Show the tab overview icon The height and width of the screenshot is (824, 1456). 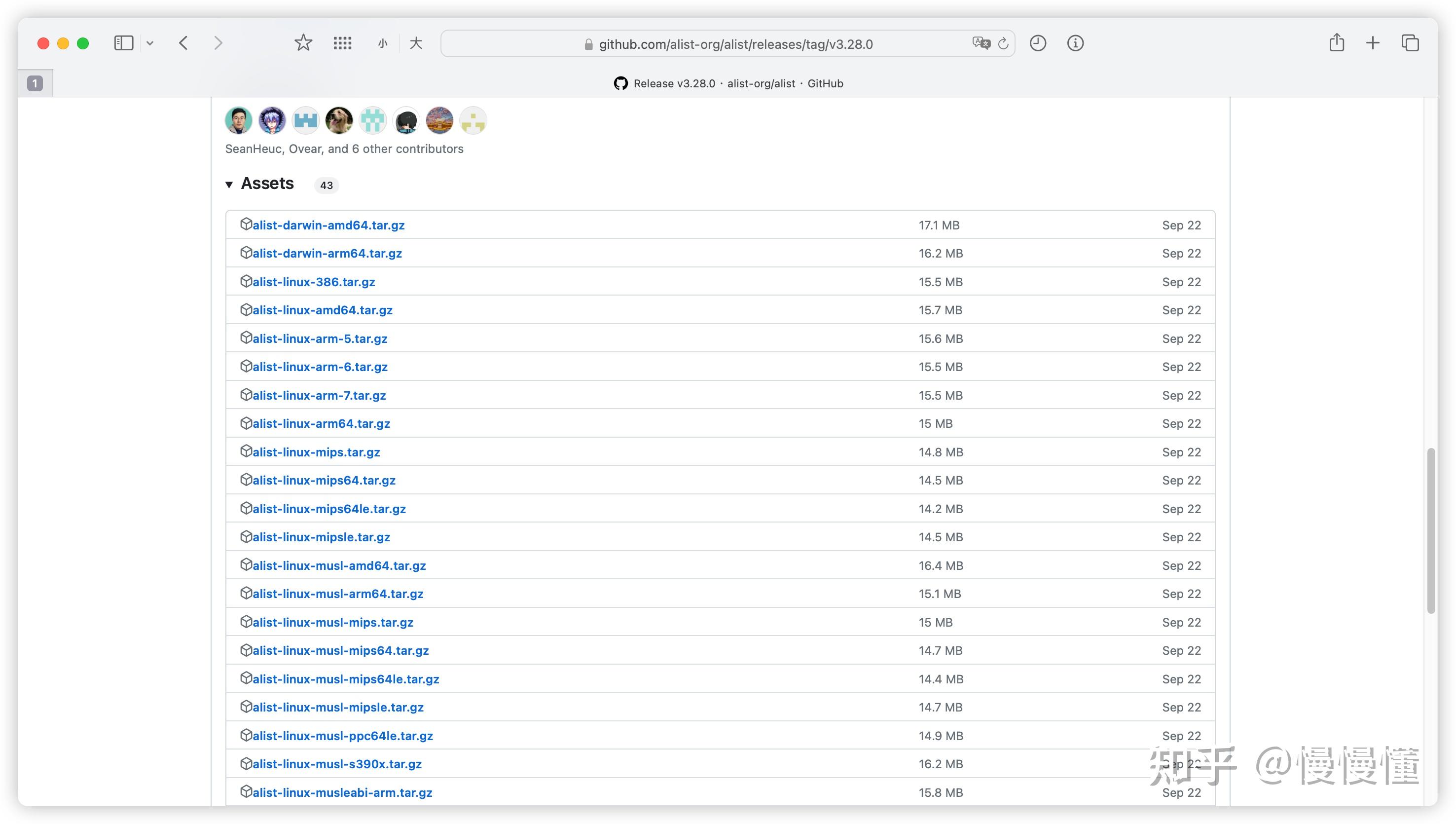coord(1410,43)
